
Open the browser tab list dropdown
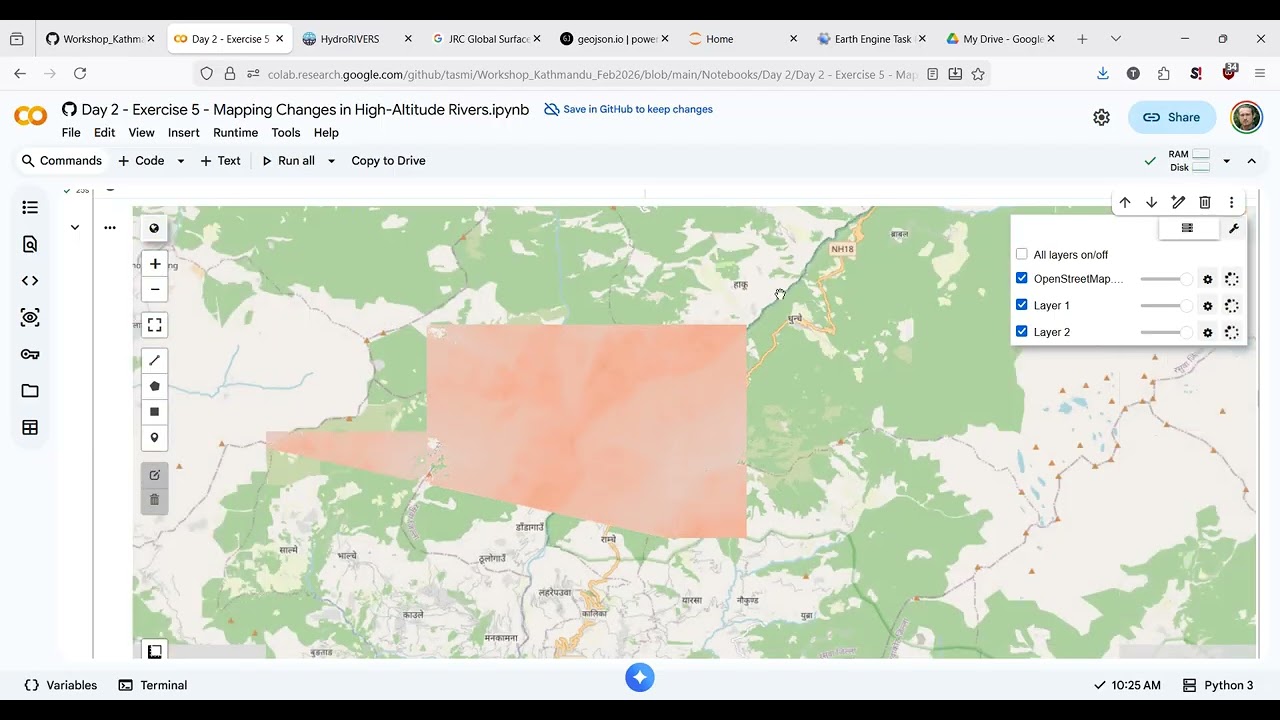(x=1116, y=39)
